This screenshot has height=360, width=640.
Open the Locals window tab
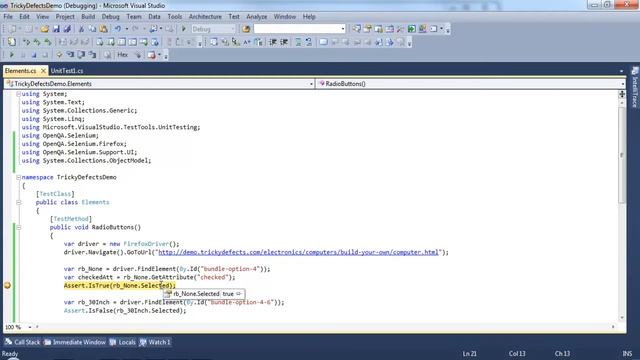[x=122, y=342]
